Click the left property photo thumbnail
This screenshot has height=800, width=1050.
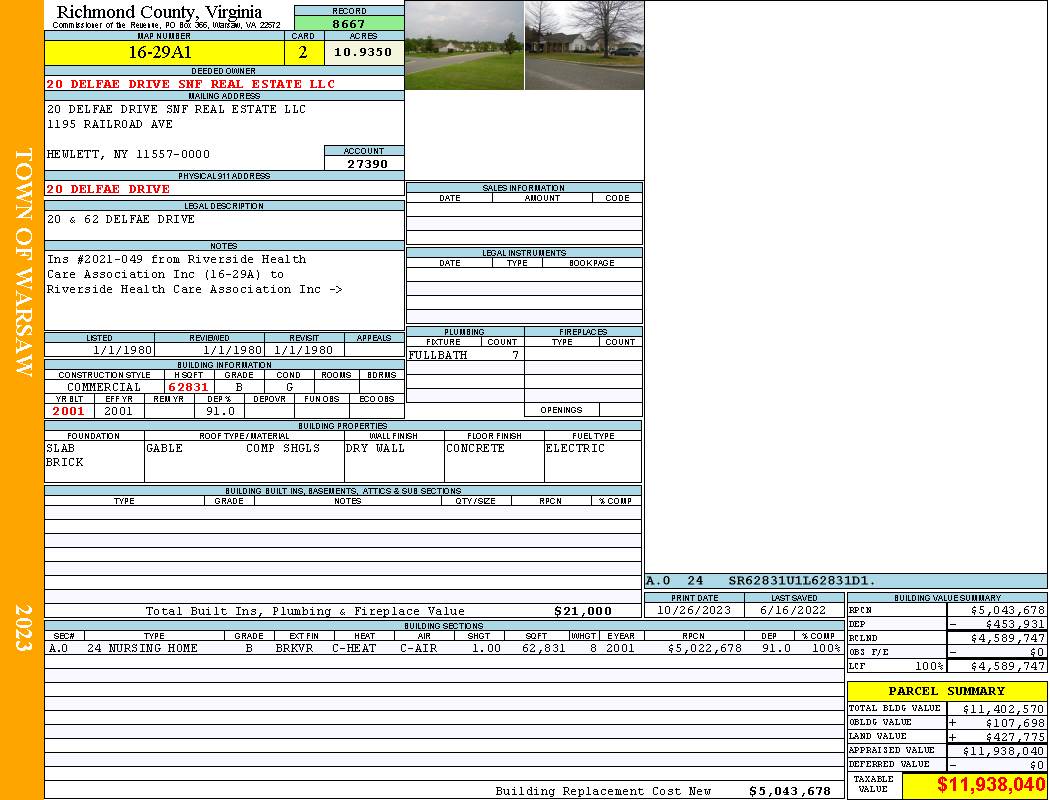(x=464, y=45)
